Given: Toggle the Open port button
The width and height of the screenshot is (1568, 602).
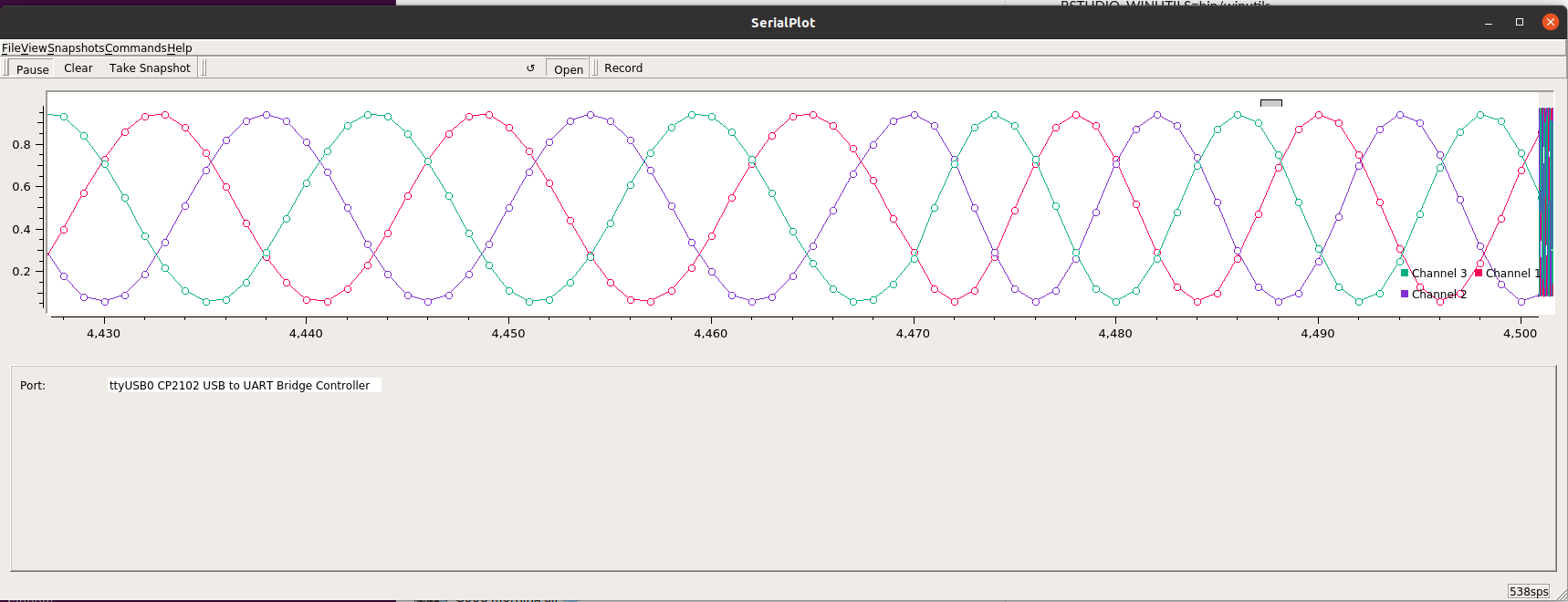Looking at the screenshot, I should pyautogui.click(x=568, y=69).
